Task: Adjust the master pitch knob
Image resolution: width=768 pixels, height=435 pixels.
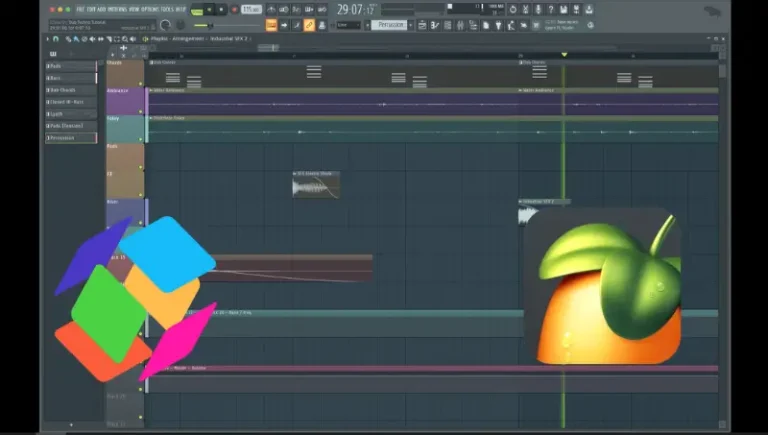Action: click(180, 25)
